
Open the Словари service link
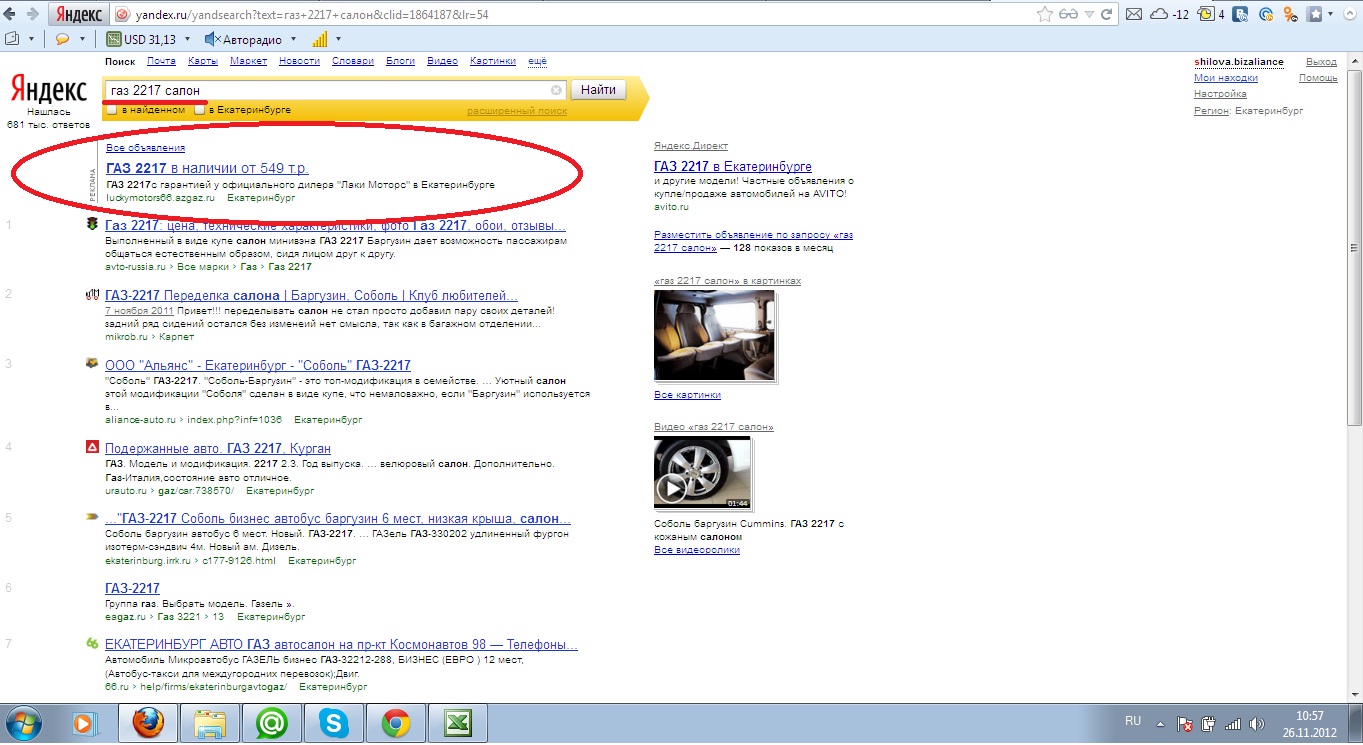(353, 61)
